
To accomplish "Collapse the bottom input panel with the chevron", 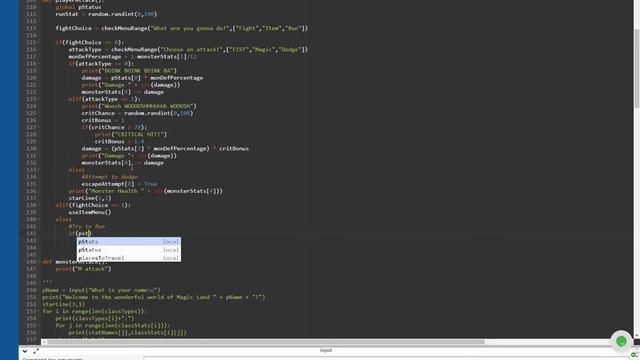I will pyautogui.click(x=25, y=351).
